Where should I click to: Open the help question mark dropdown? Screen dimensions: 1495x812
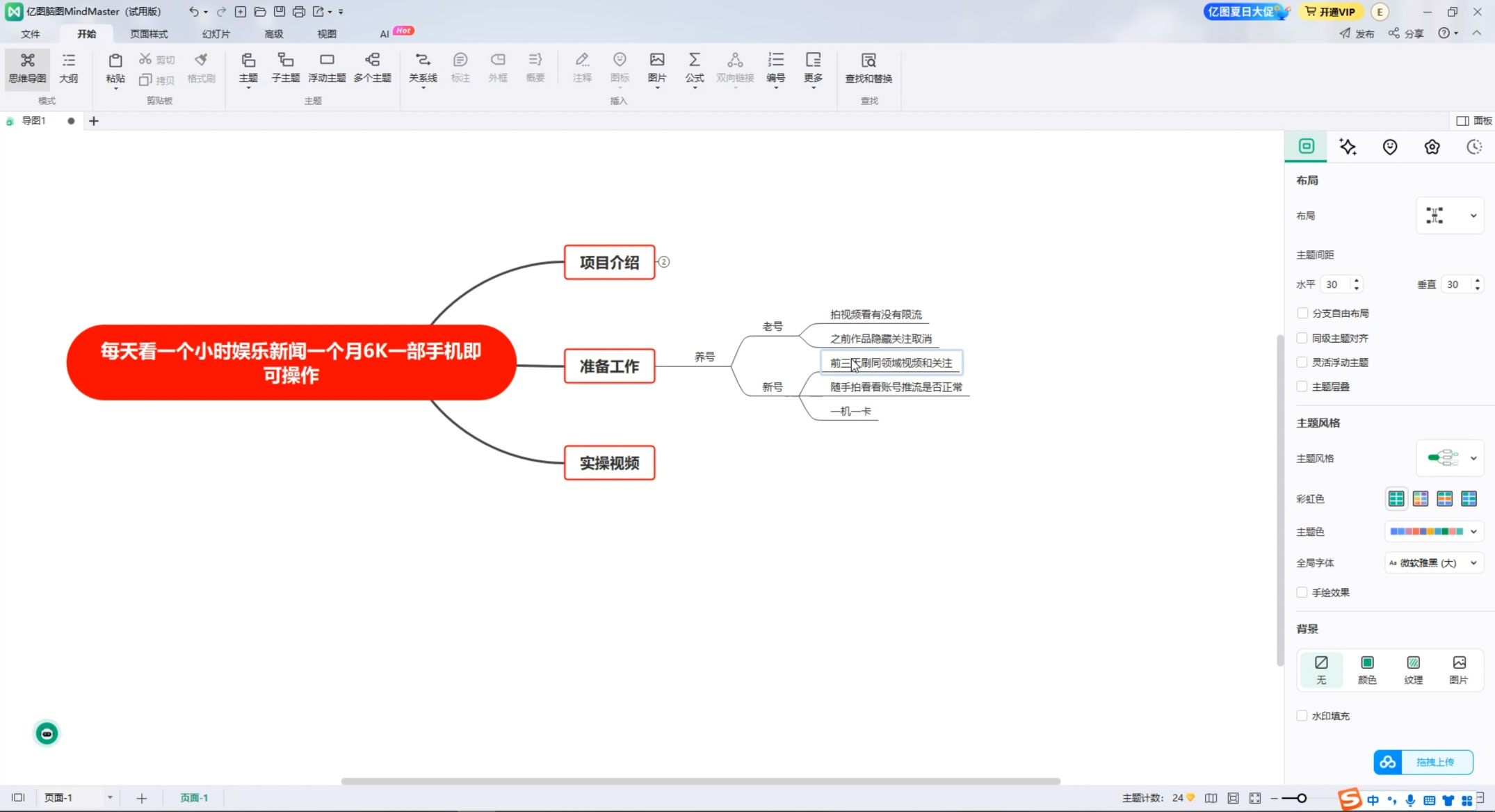(x=1448, y=33)
